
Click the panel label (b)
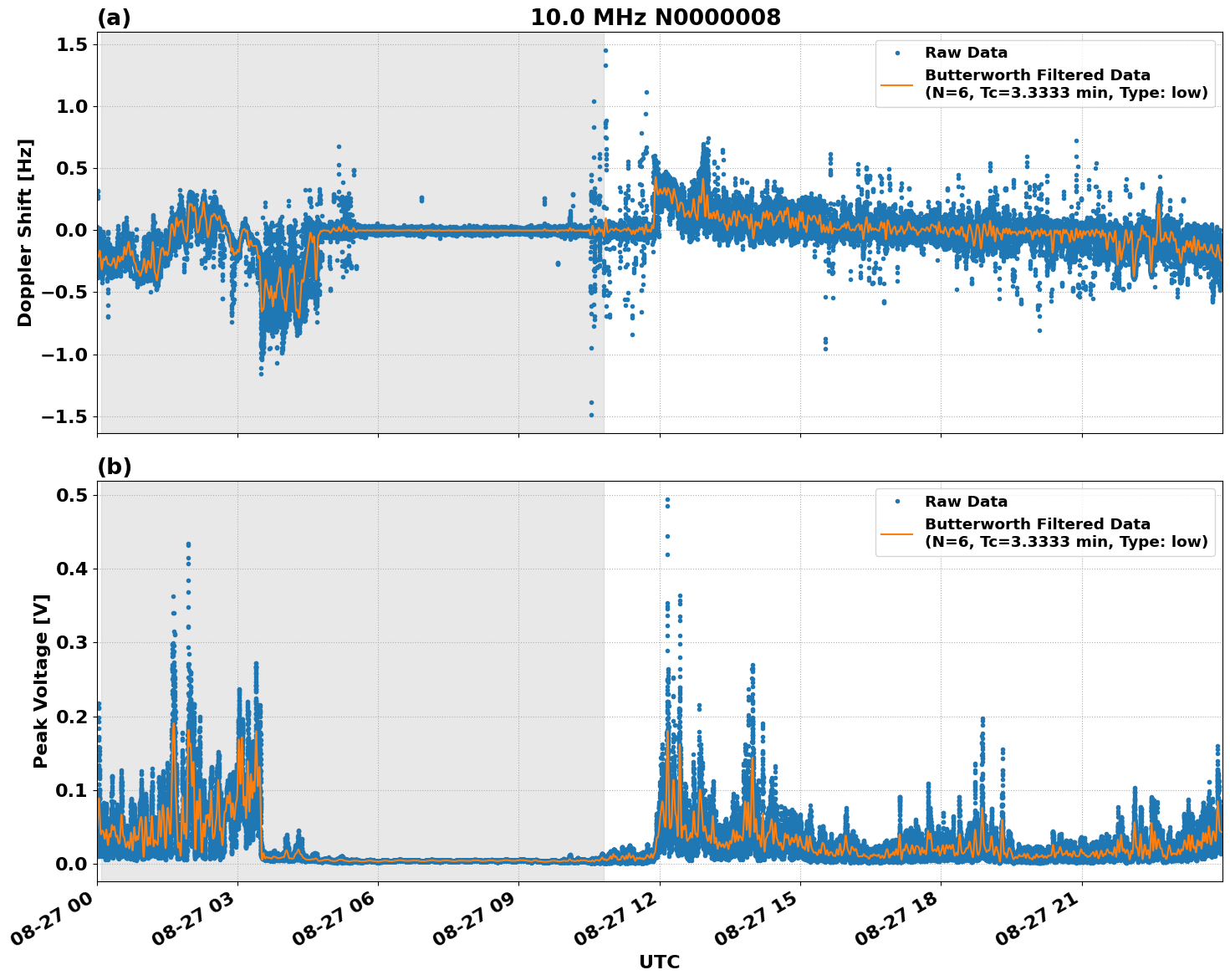click(114, 465)
